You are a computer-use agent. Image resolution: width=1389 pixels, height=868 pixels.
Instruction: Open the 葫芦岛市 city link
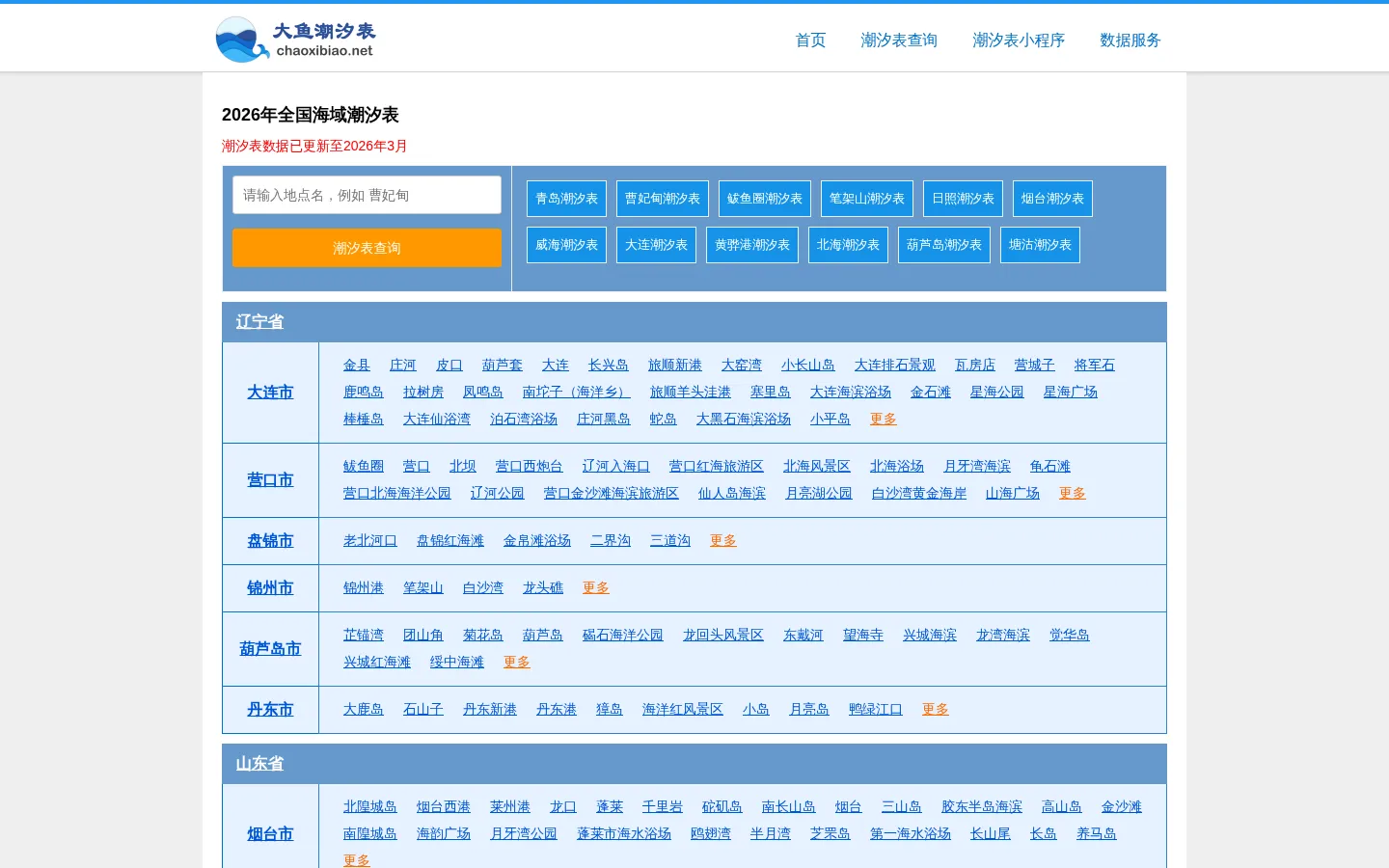coord(270,649)
